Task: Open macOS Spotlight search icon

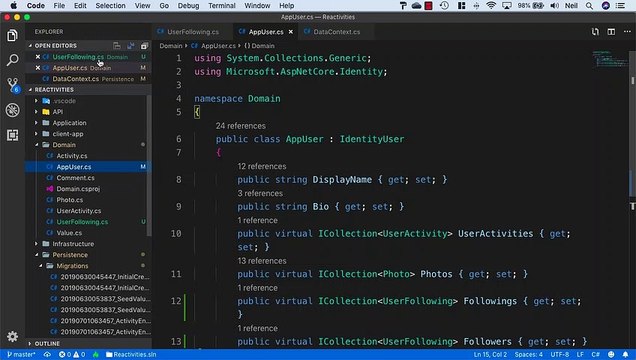Action: coord(589,6)
